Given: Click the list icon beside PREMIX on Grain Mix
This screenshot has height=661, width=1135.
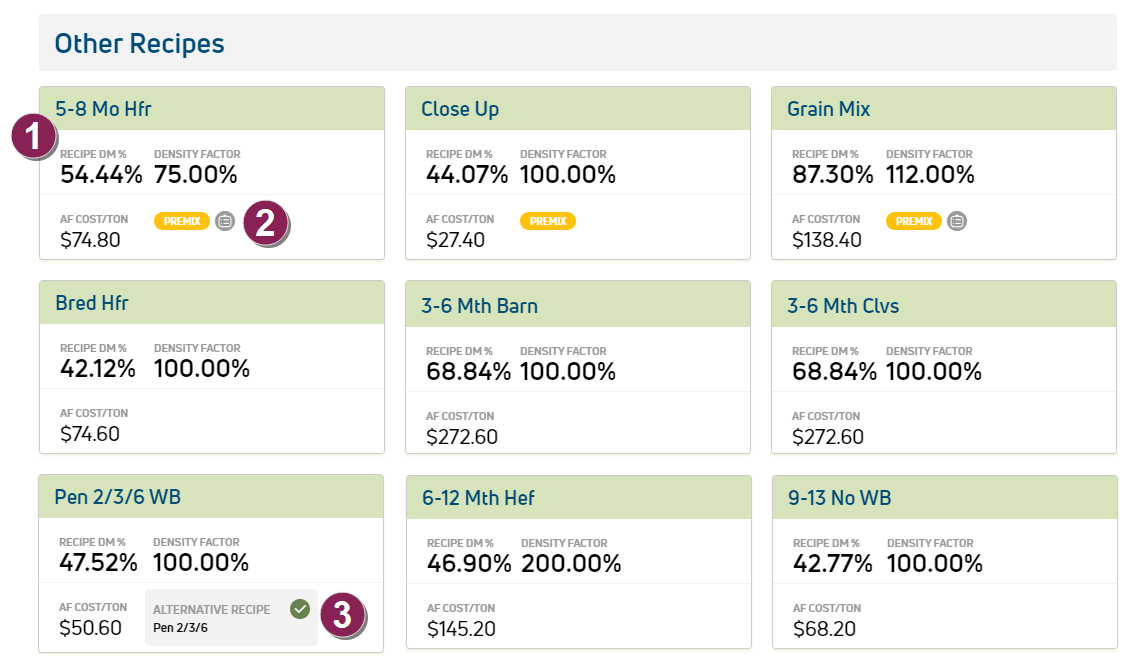Looking at the screenshot, I should point(957,221).
